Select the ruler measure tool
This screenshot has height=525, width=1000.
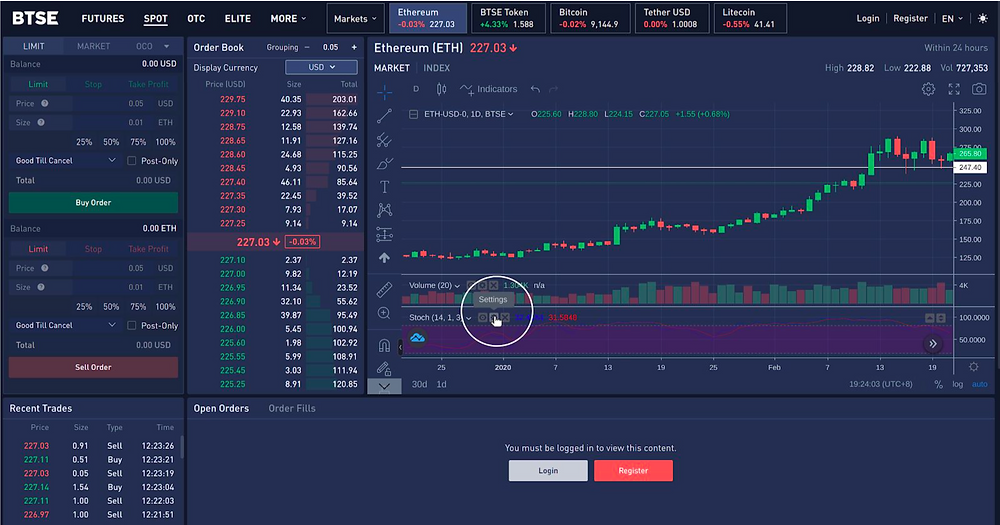pos(384,290)
